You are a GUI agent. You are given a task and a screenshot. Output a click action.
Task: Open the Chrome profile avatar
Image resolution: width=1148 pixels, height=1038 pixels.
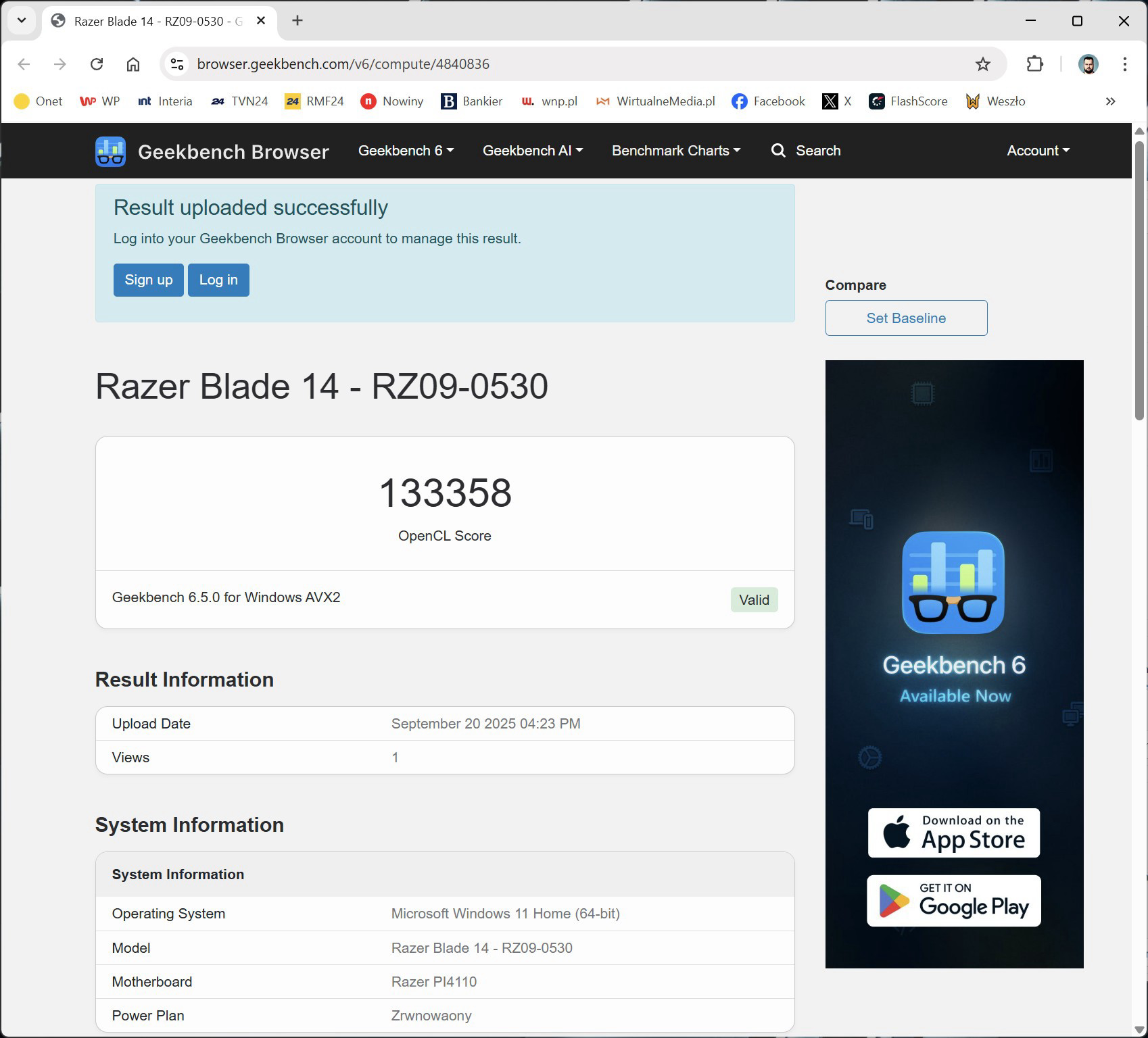coord(1089,64)
